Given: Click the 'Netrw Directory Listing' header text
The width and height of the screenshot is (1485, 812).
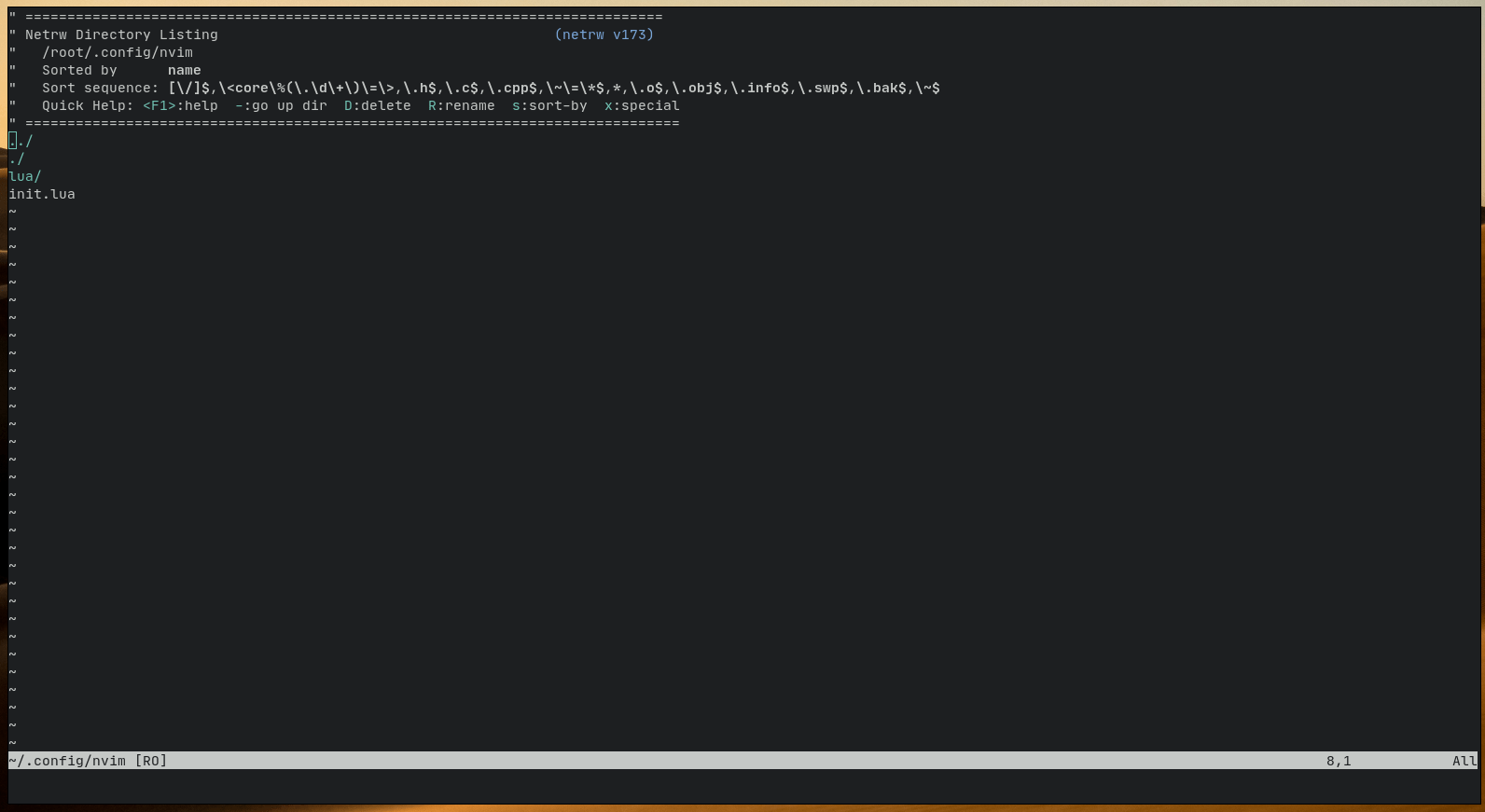Looking at the screenshot, I should [x=121, y=34].
